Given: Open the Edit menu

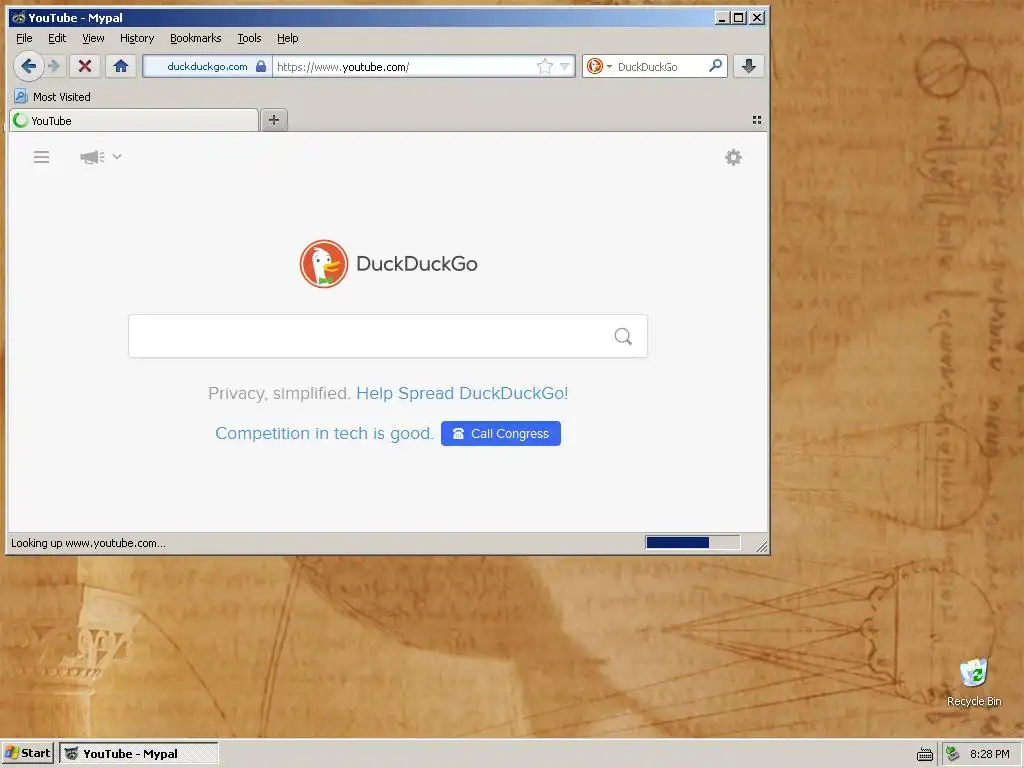Looking at the screenshot, I should 57,39.
